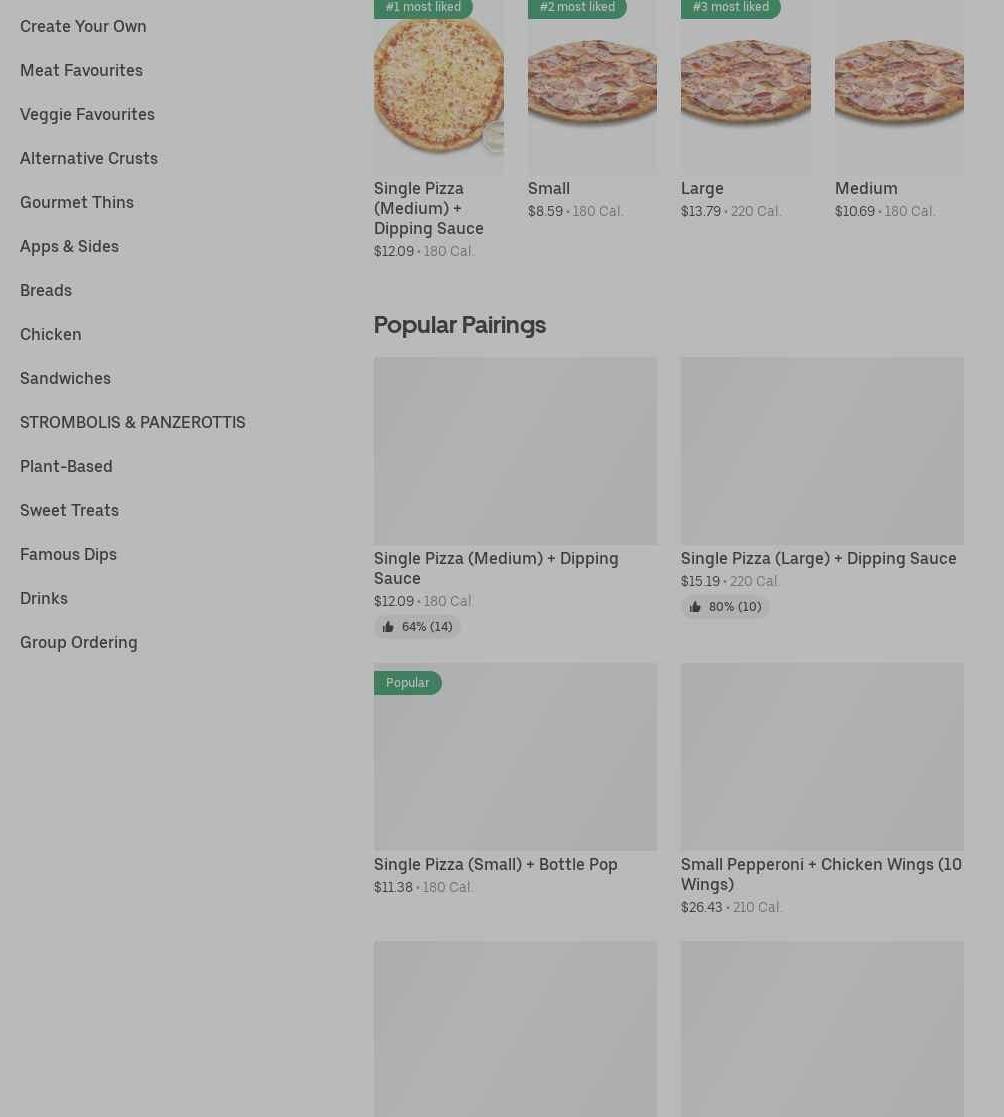The image size is (1004, 1117).
Task: Open Single Pizza (Large) + Dipping Sauce pairing
Action: (822, 452)
